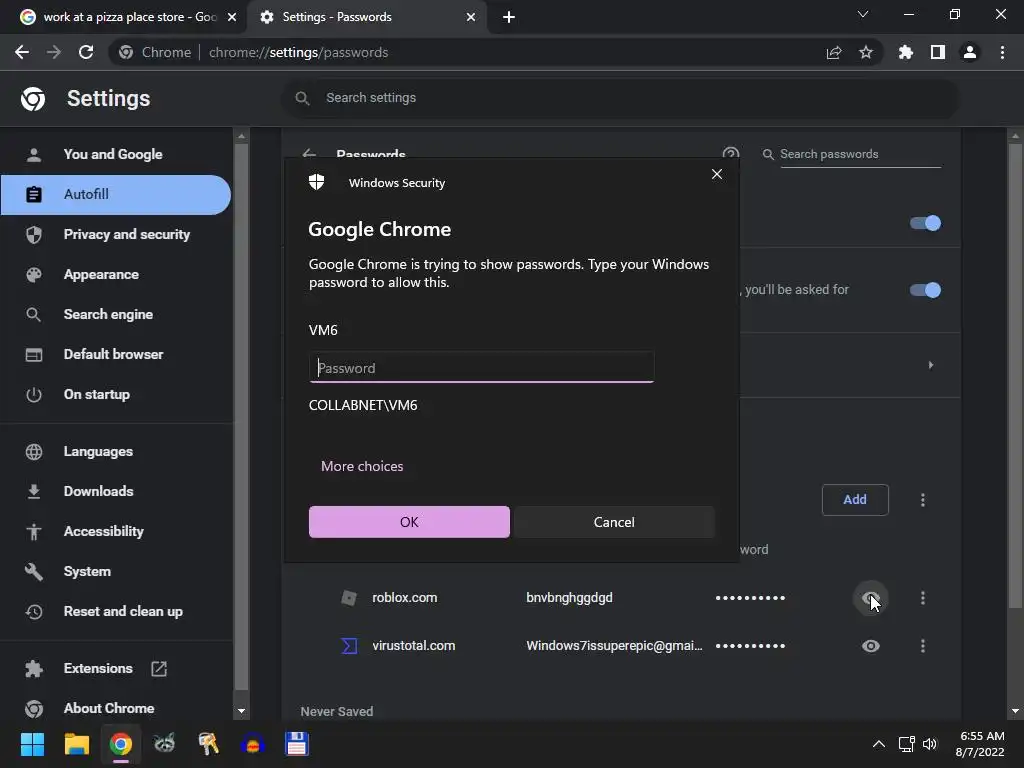This screenshot has width=1024, height=768.
Task: Show virustotal.com password with eye icon
Action: [871, 646]
